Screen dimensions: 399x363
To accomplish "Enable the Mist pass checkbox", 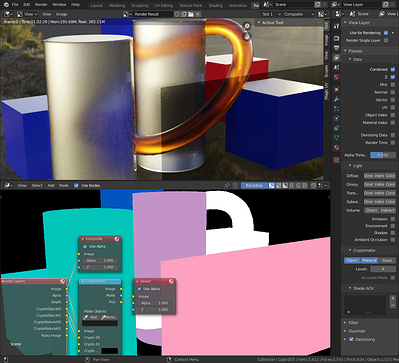I will click(393, 85).
